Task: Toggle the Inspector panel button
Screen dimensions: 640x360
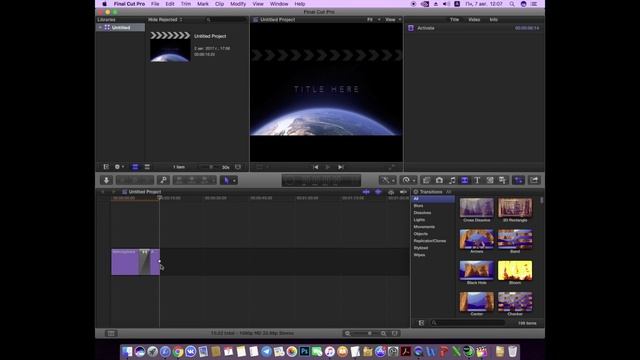Action: 518,180
